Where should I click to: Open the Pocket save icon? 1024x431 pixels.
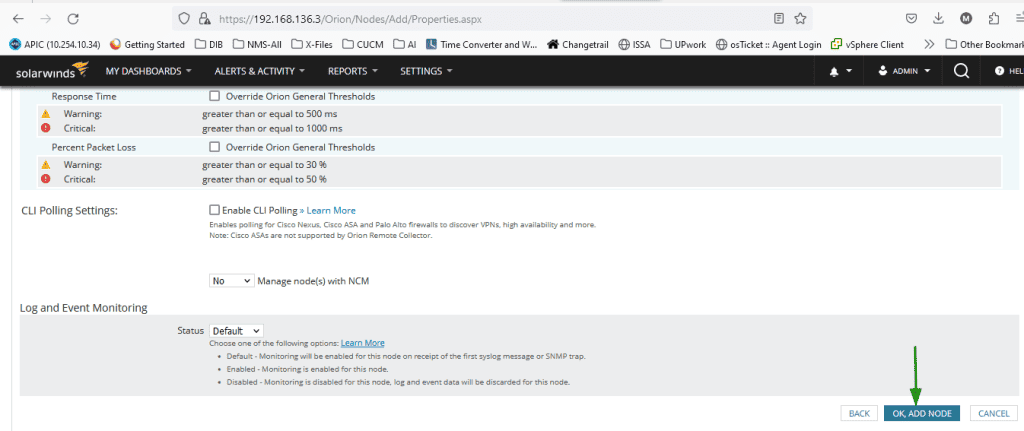912,18
